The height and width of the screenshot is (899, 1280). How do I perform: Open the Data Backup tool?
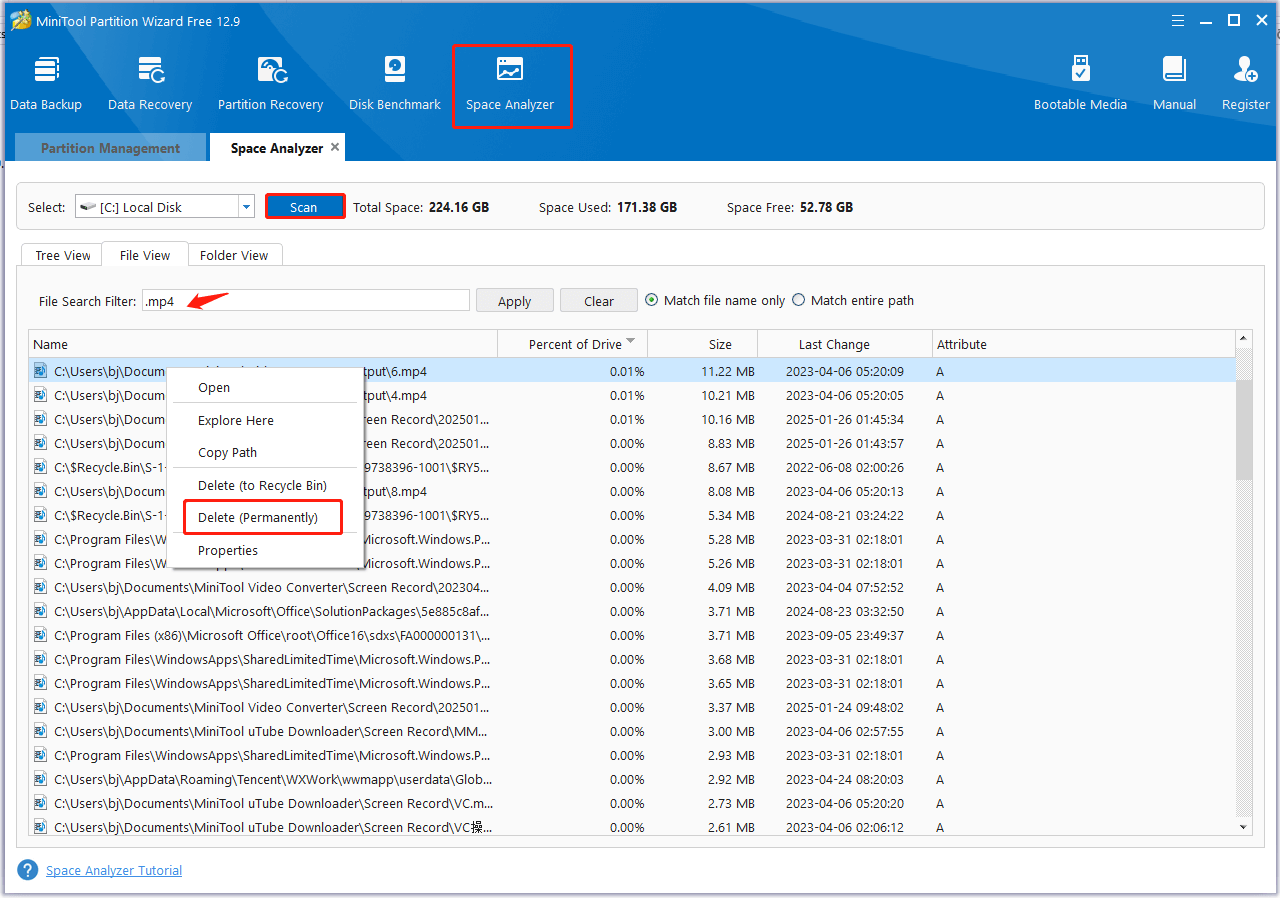[46, 84]
